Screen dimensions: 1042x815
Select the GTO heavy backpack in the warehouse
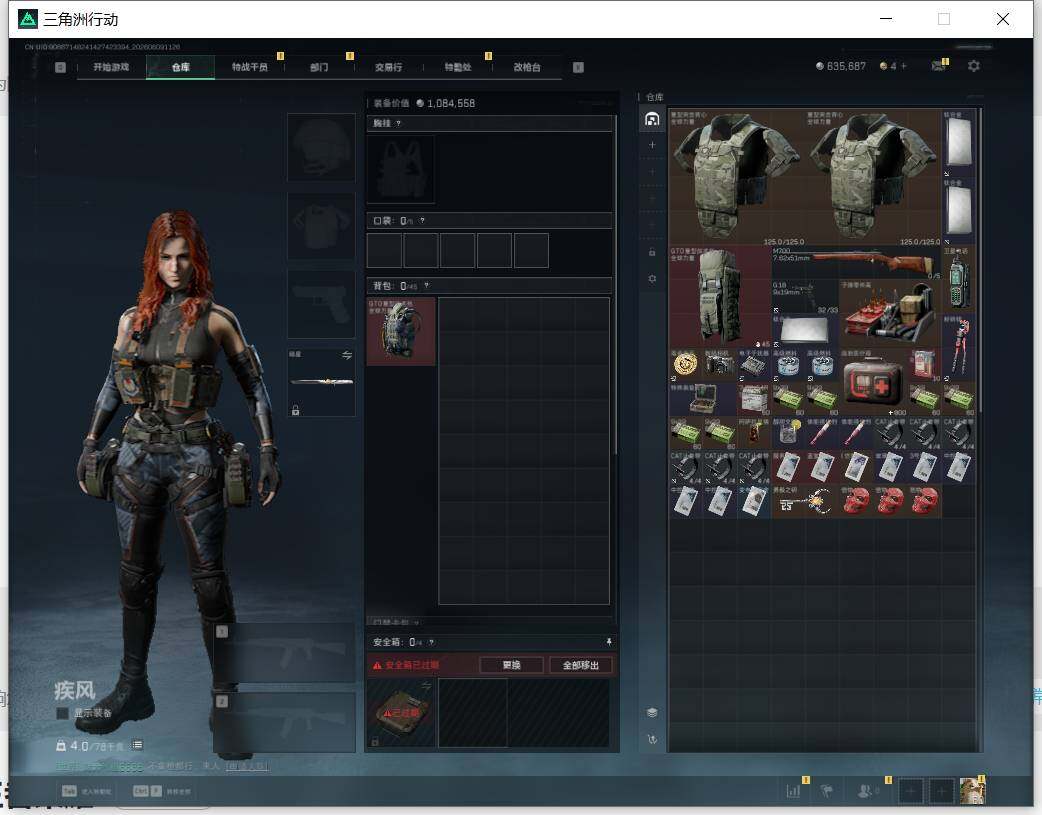click(x=720, y=297)
